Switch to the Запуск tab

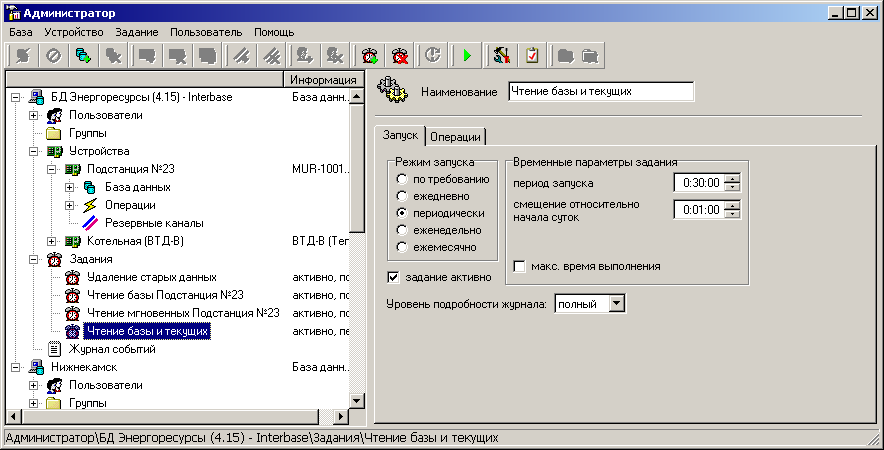tap(400, 135)
